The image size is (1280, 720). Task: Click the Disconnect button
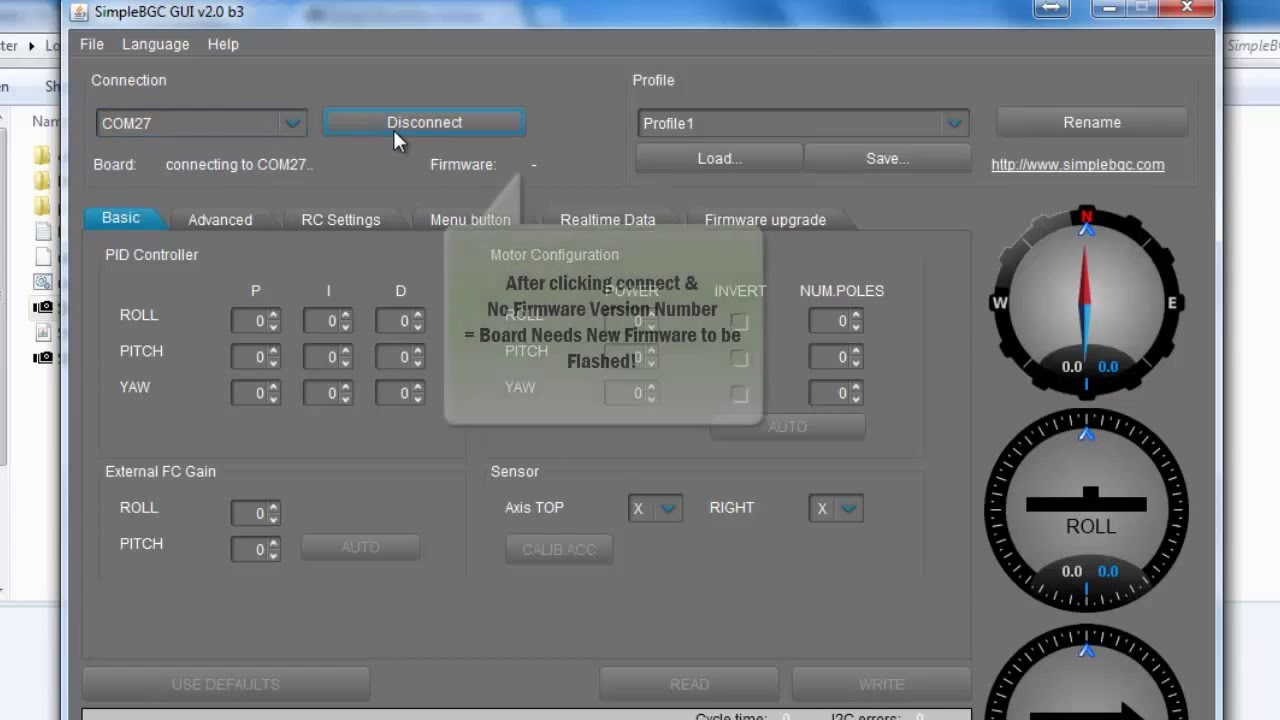(424, 122)
